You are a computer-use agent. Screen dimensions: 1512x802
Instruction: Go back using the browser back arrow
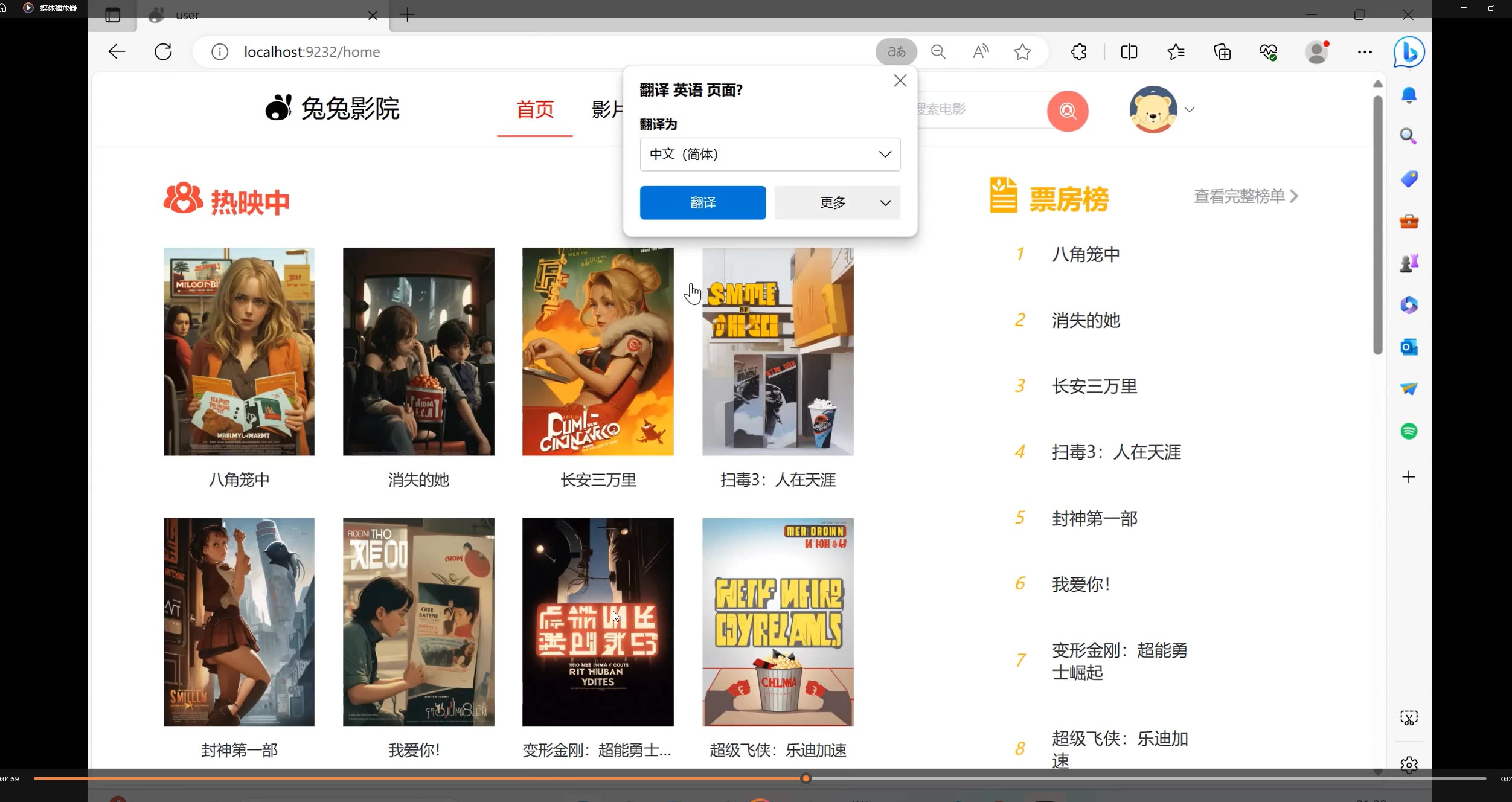pos(117,52)
